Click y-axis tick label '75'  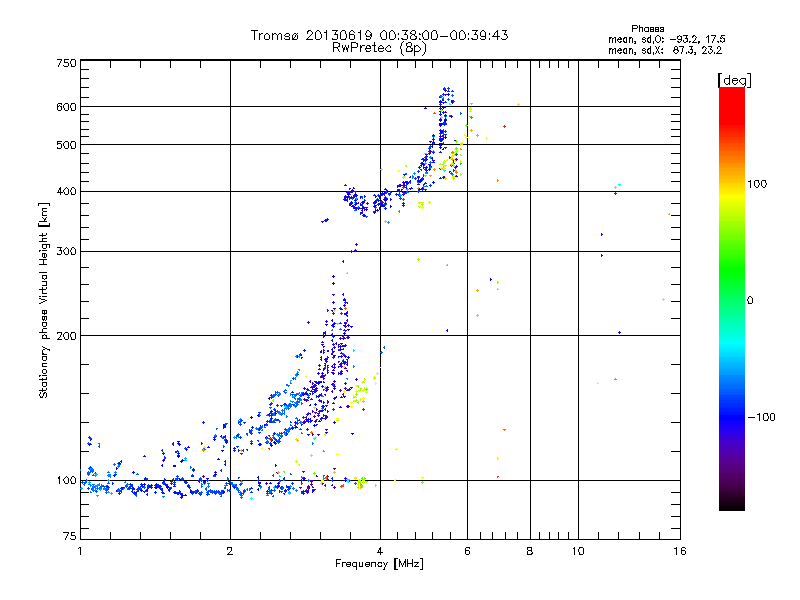(70, 536)
